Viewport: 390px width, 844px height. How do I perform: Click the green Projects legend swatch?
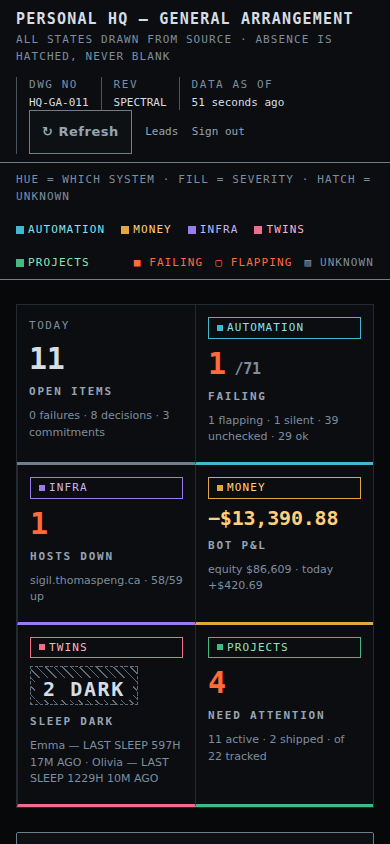pos(20,263)
